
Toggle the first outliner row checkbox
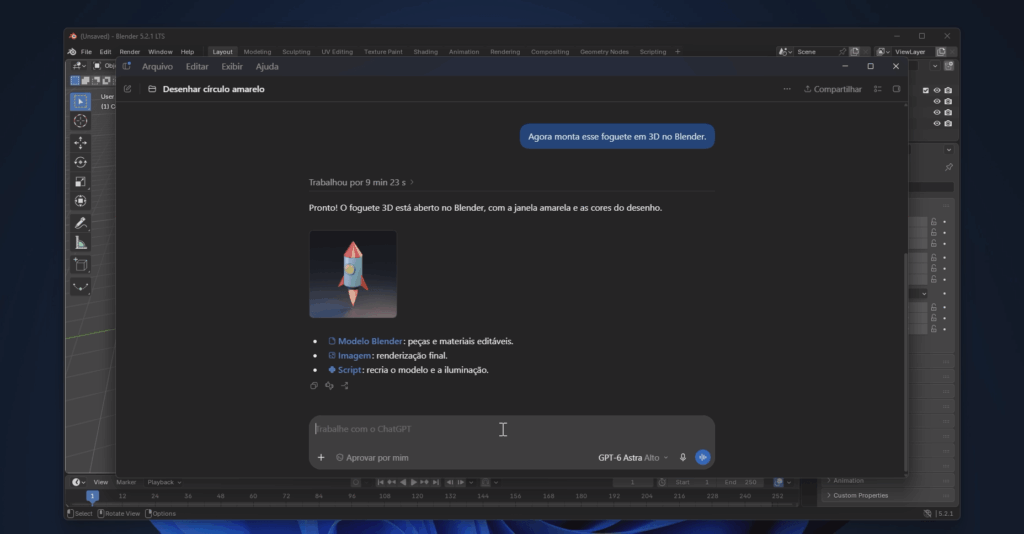[x=925, y=90]
